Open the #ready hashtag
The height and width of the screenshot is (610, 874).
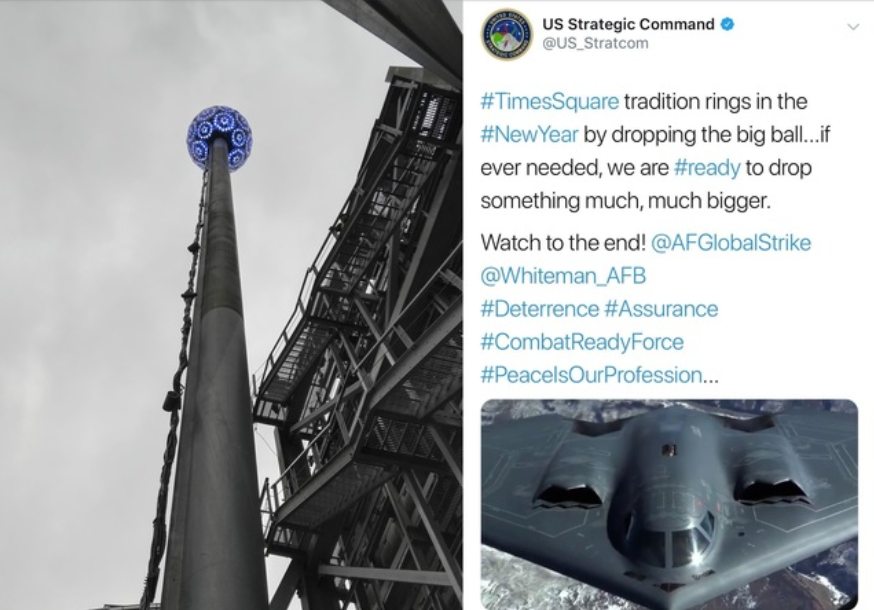[x=707, y=168]
